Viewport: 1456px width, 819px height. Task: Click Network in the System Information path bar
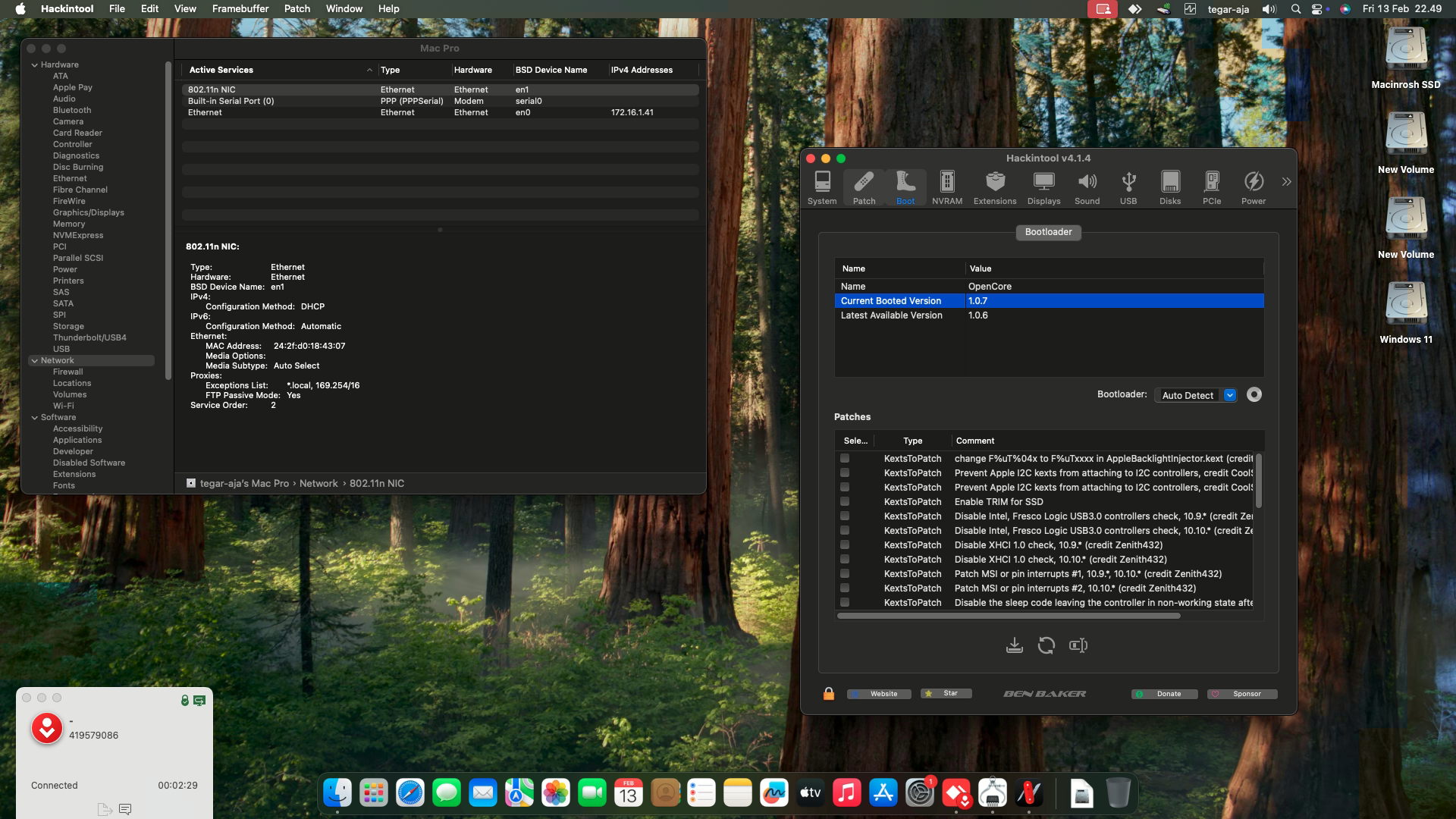coord(318,484)
